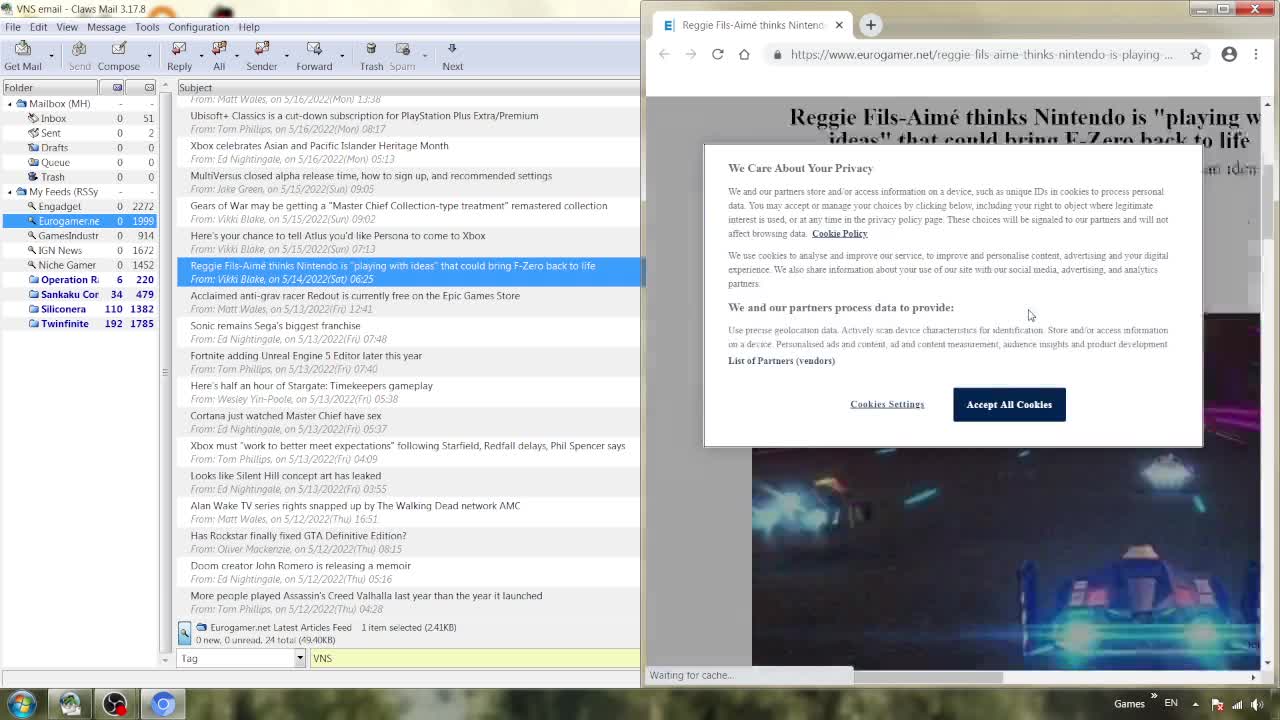Click the Chrome horizontal scrollbar
The width and height of the screenshot is (1280, 720).
pos(928,677)
